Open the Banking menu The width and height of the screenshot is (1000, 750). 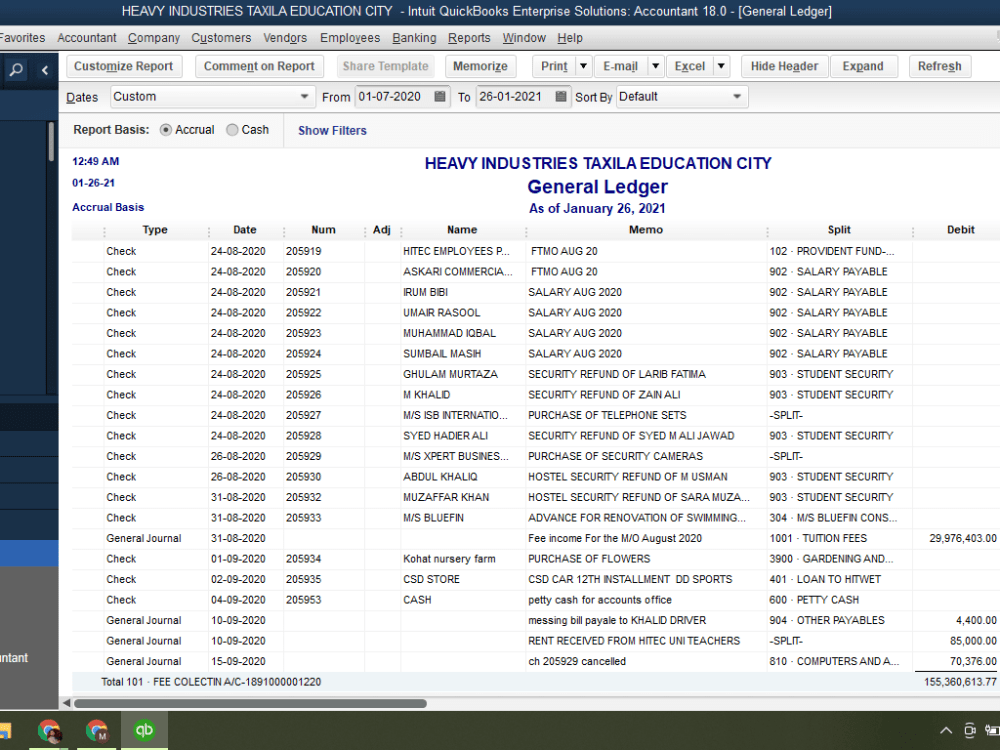pos(415,38)
